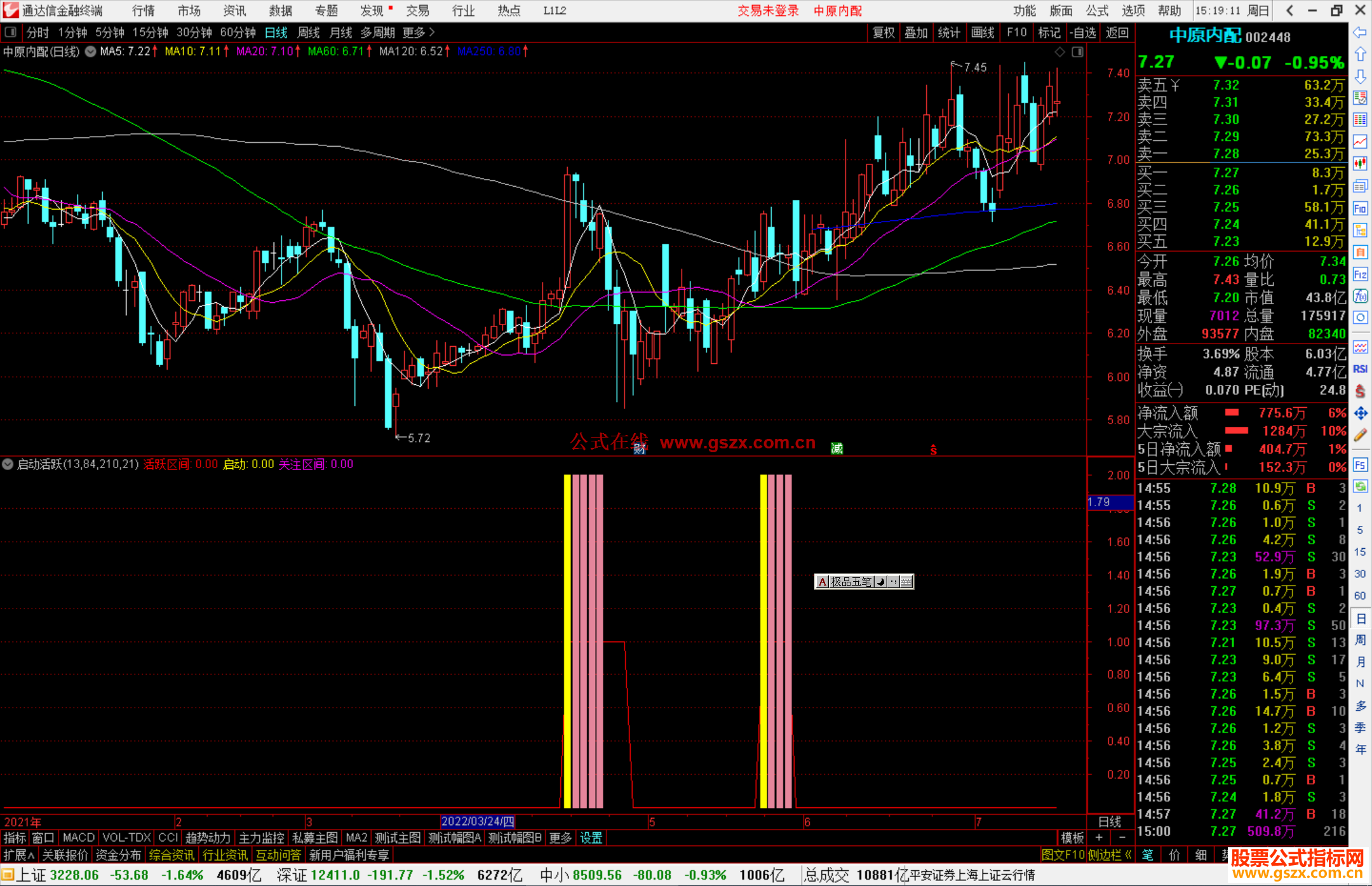Open the 行情 menu
Viewport: 1372px width, 886px height.
click(144, 11)
